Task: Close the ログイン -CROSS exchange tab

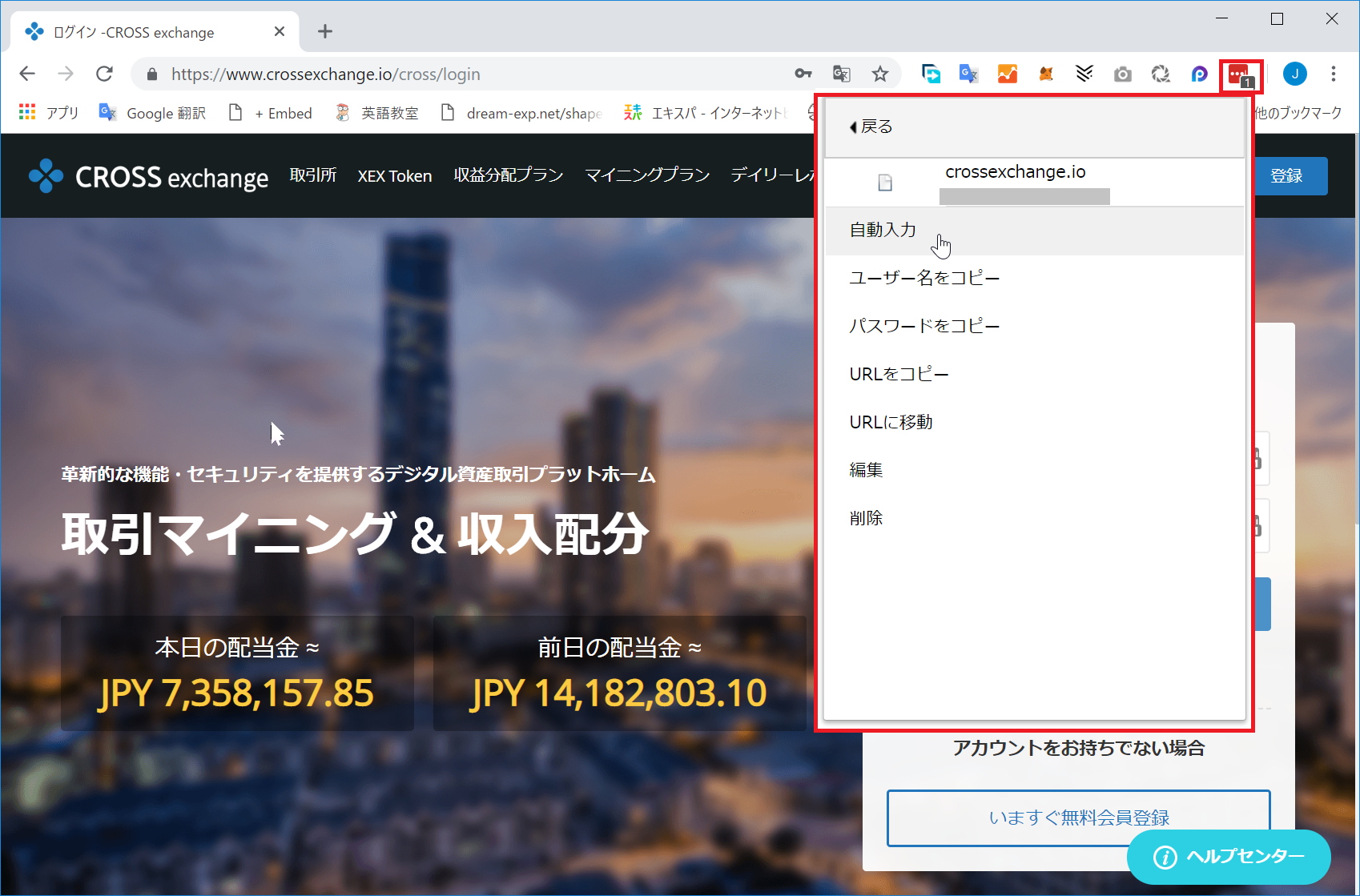Action: (280, 31)
